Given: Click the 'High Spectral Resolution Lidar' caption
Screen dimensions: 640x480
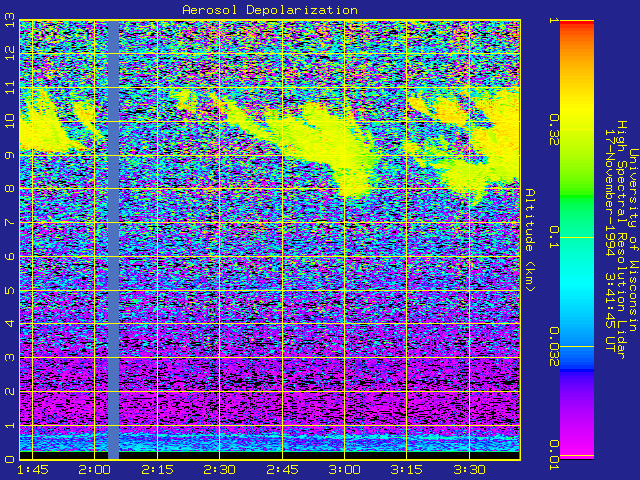Looking at the screenshot, I should pos(621,240).
